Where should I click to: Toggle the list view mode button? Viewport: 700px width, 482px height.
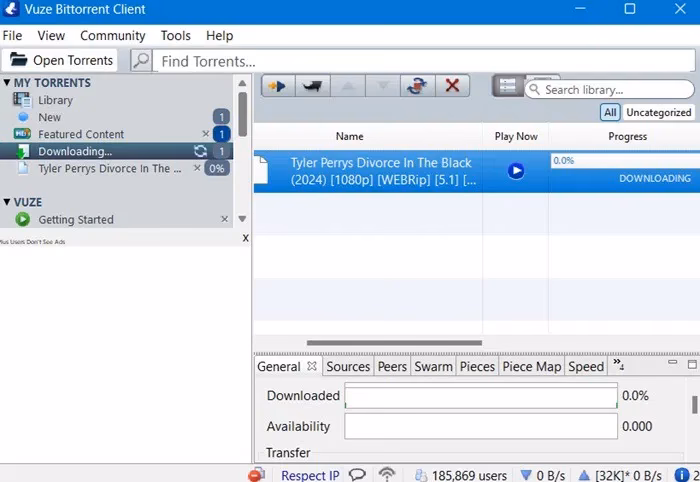tap(507, 86)
